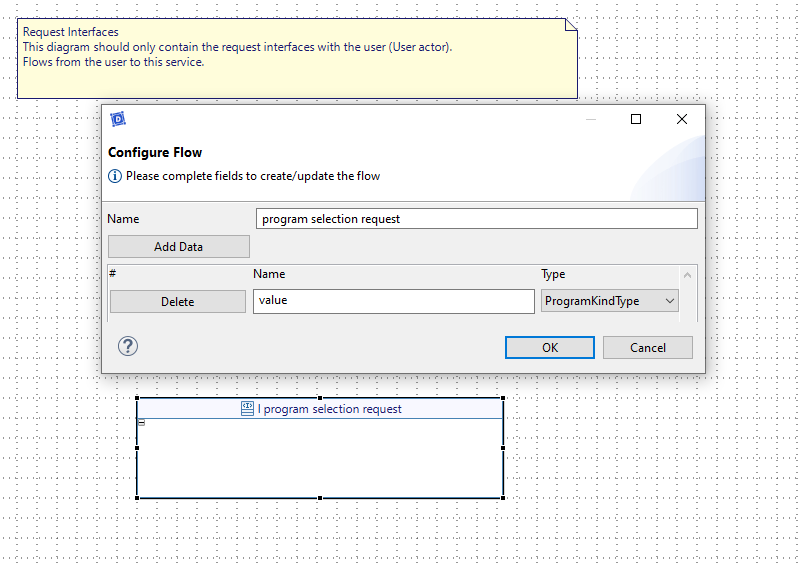Click the Add Data button
The width and height of the screenshot is (800, 563).
(x=179, y=247)
